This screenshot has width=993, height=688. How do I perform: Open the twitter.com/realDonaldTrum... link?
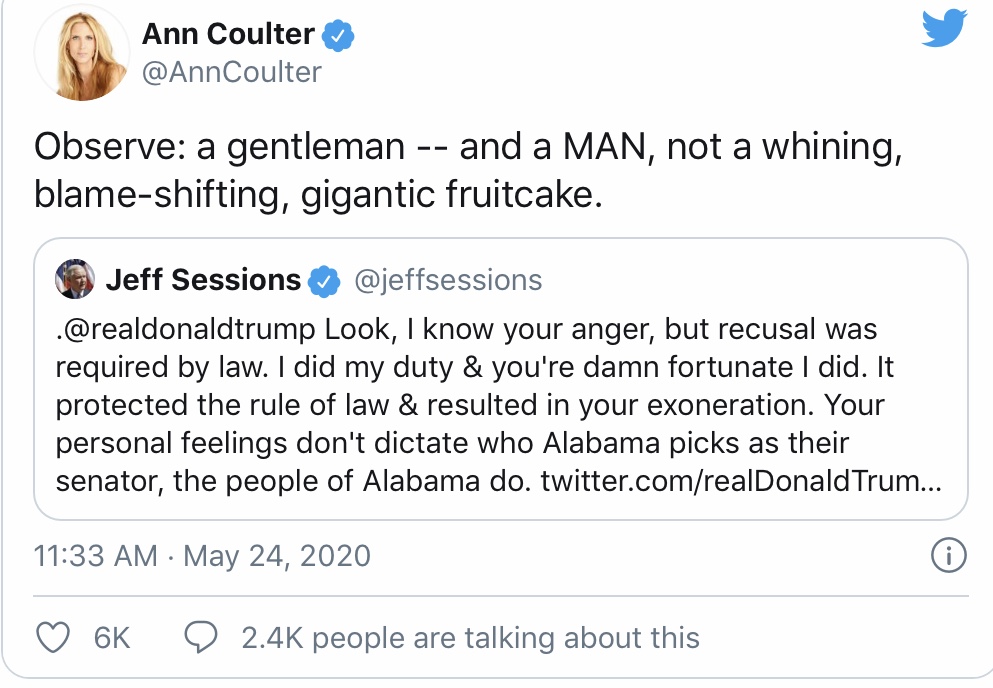(740, 481)
